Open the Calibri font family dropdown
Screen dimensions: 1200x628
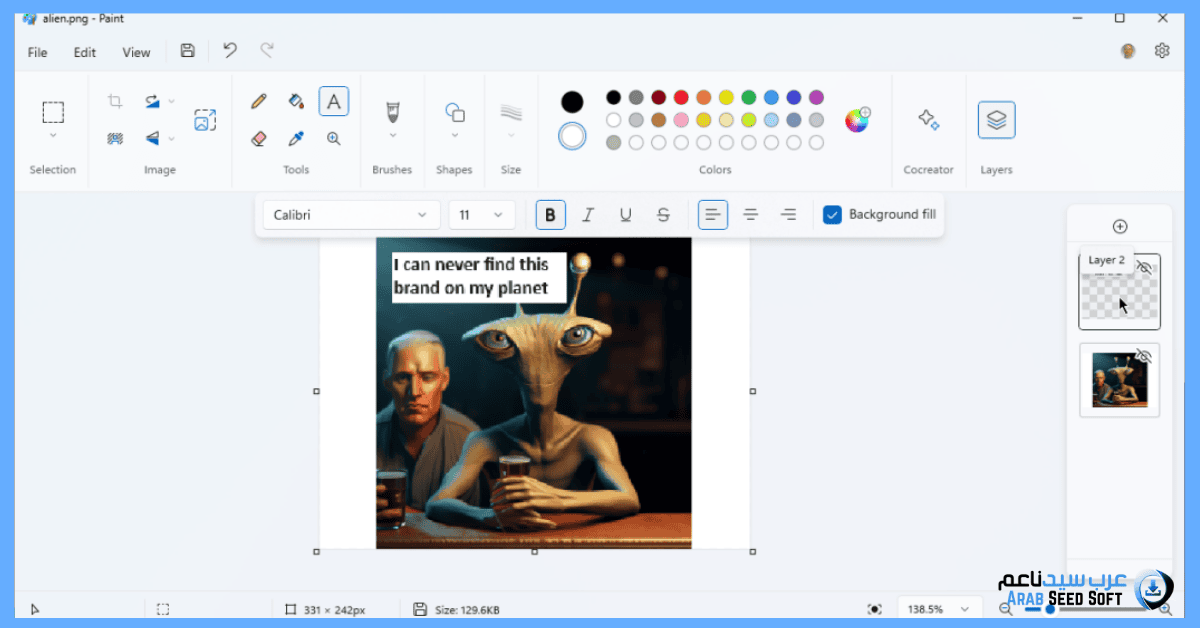[351, 215]
